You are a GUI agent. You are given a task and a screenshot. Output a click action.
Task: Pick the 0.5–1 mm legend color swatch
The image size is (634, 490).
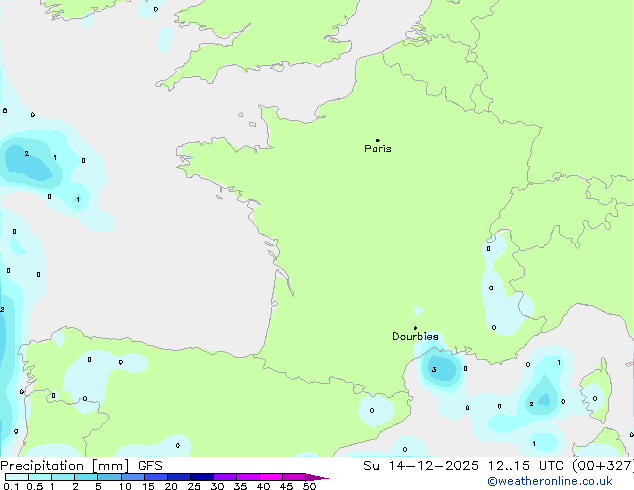pos(40,477)
